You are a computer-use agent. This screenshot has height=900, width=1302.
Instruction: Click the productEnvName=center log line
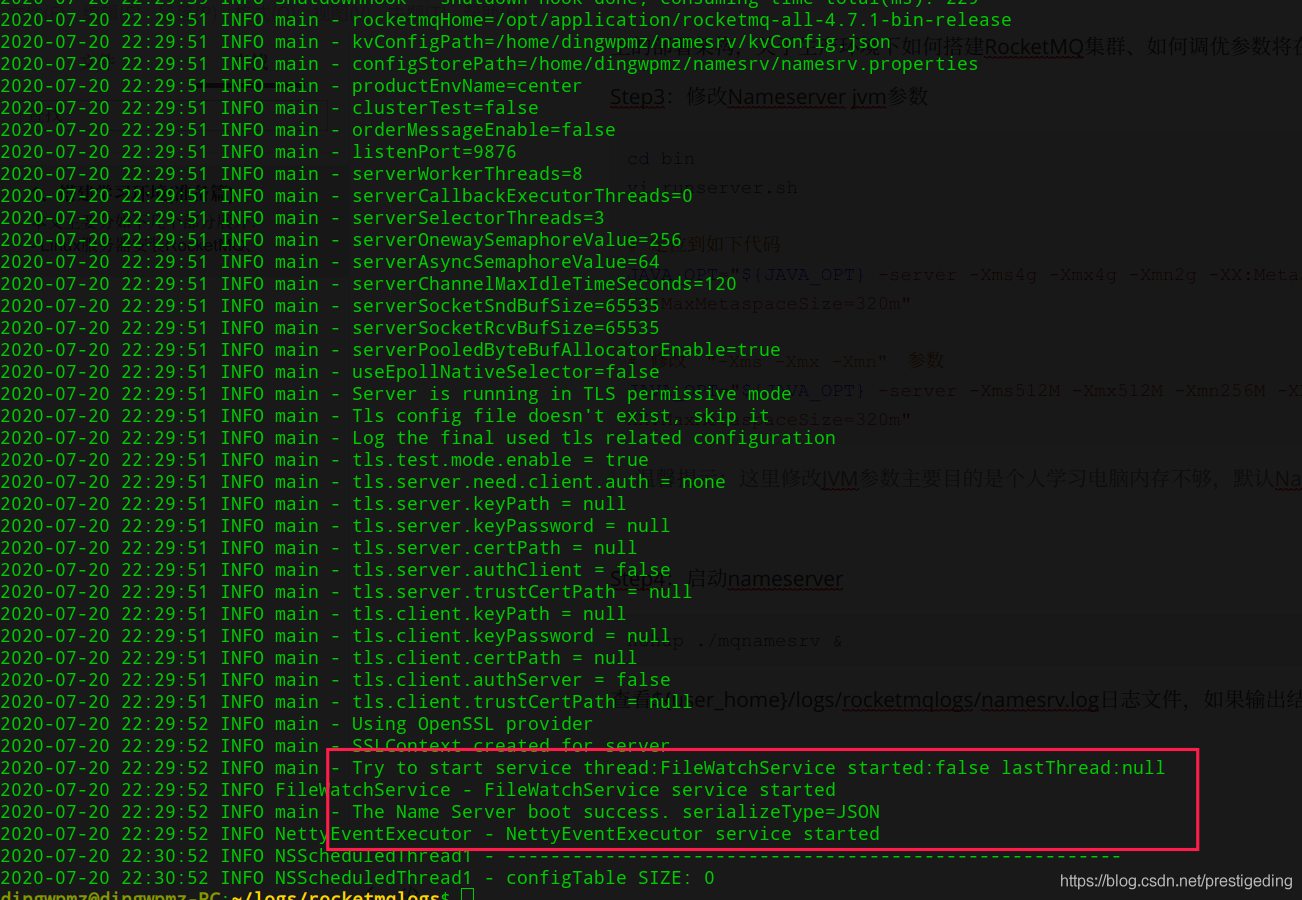tap(466, 86)
